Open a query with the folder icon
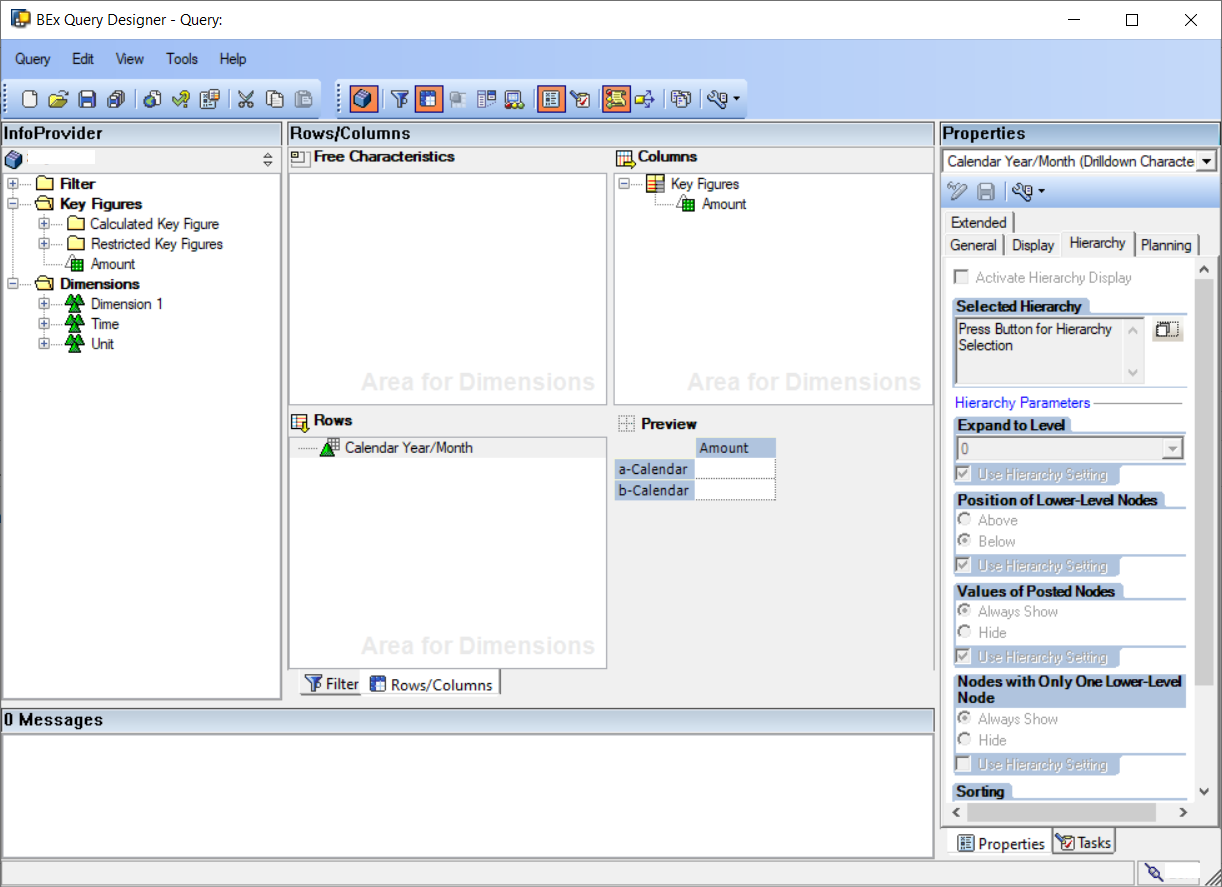1222x887 pixels. (x=58, y=99)
